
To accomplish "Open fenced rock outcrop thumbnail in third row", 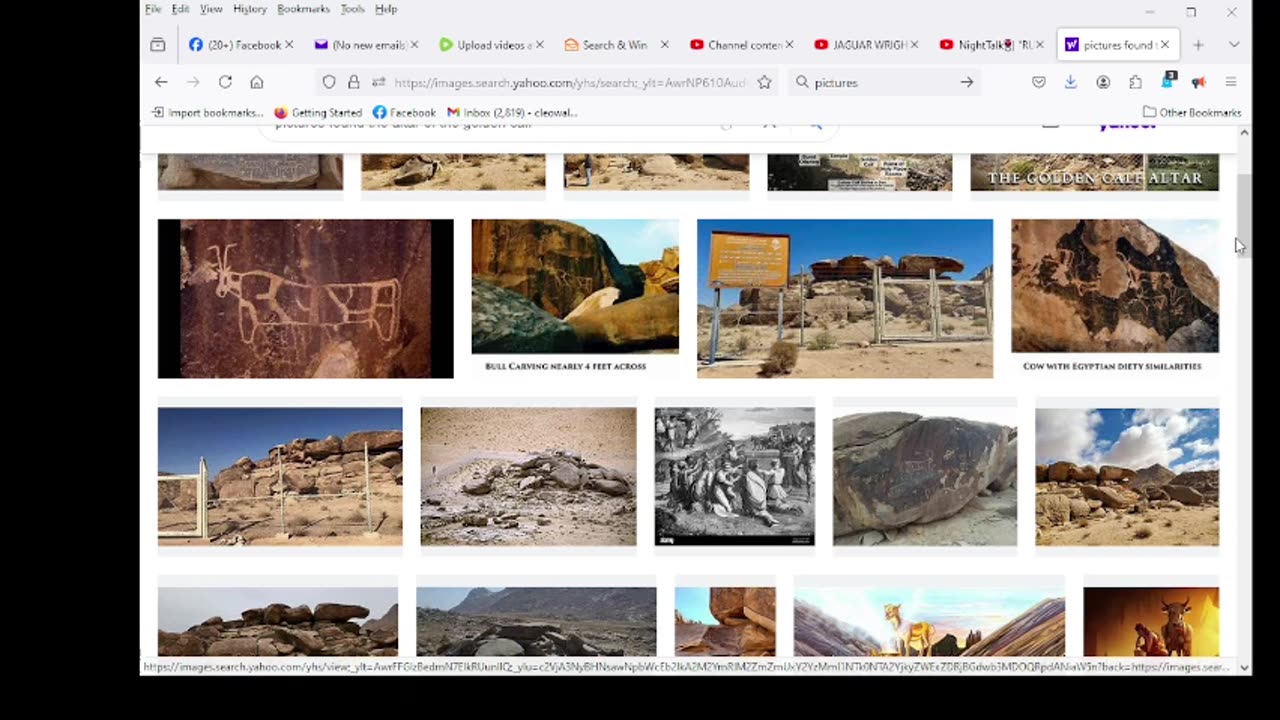I will click(280, 476).
